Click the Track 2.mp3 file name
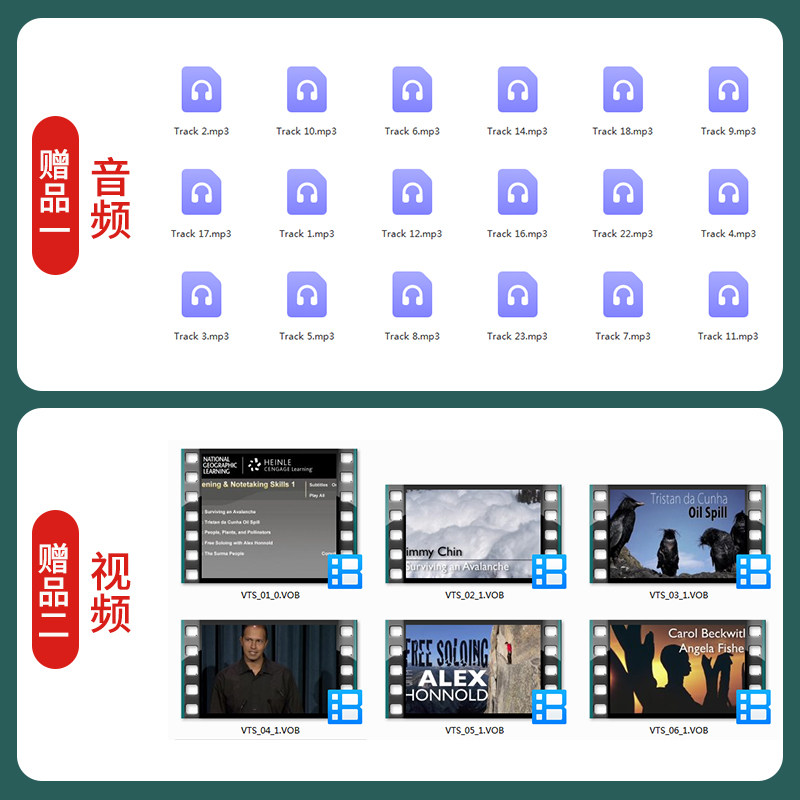This screenshot has height=800, width=800. (x=202, y=131)
